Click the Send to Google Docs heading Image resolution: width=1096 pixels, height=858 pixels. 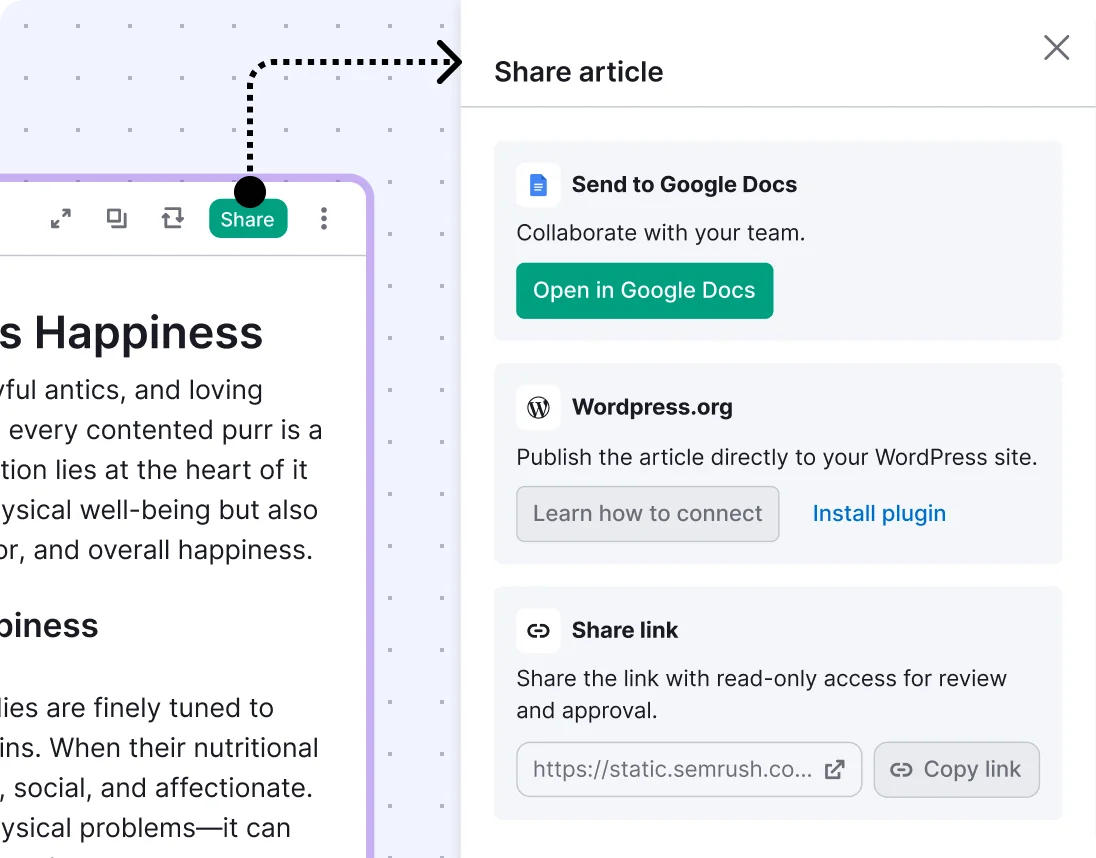[x=684, y=184]
